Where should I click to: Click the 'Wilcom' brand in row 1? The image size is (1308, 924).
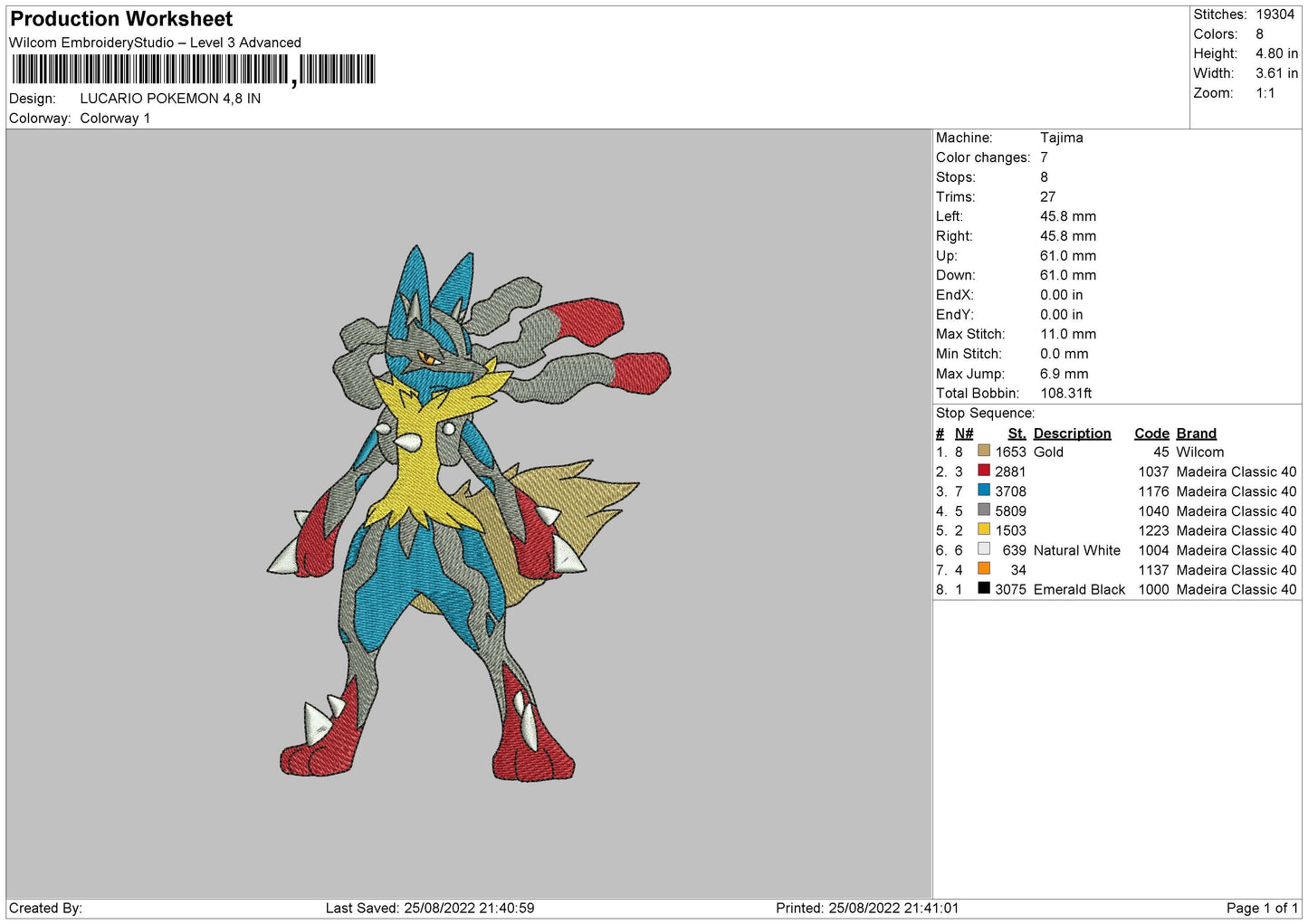click(1200, 452)
